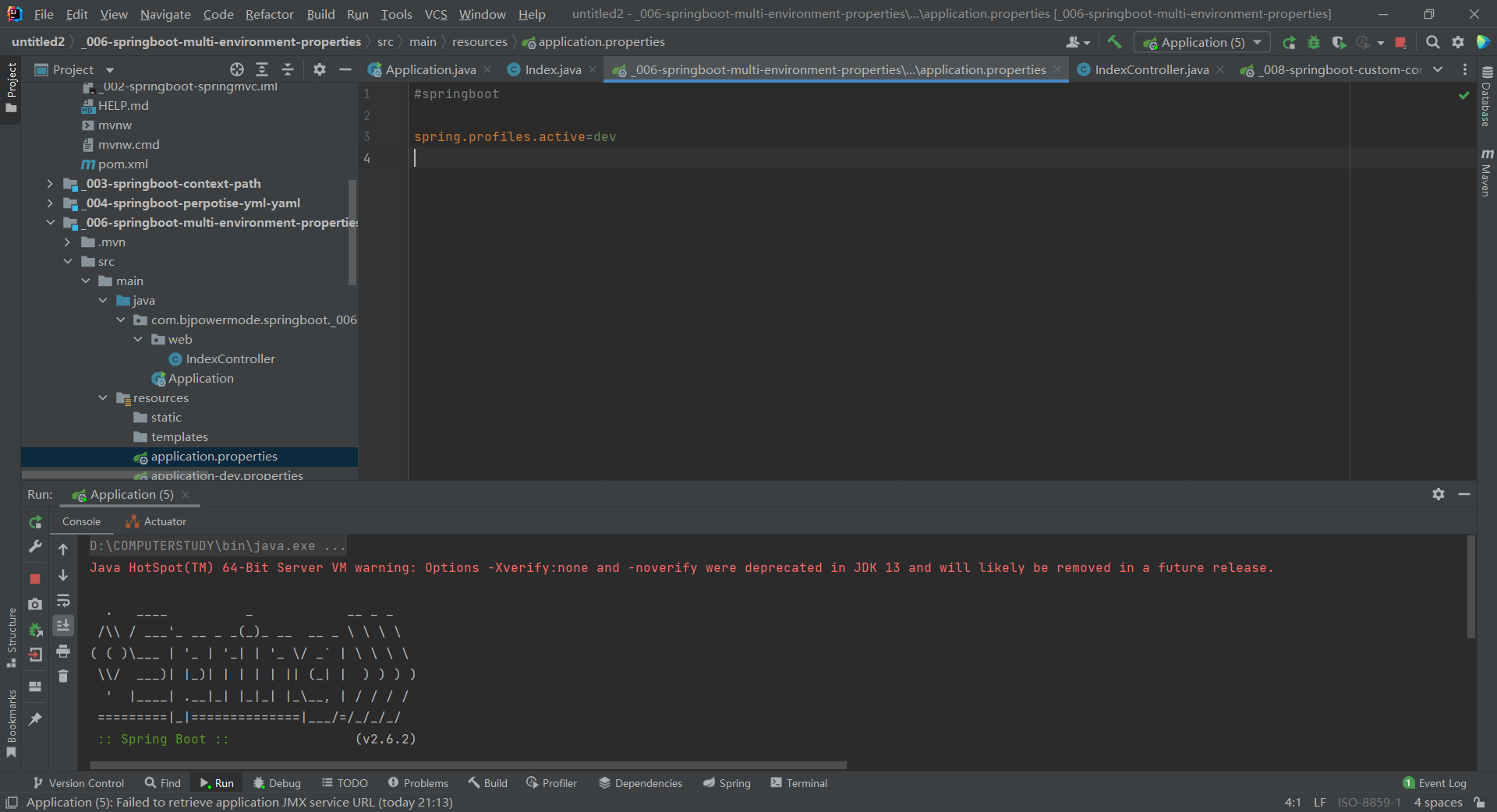Expand the _003-springboot-context-path module
Image resolution: width=1497 pixels, height=812 pixels.
(50, 184)
